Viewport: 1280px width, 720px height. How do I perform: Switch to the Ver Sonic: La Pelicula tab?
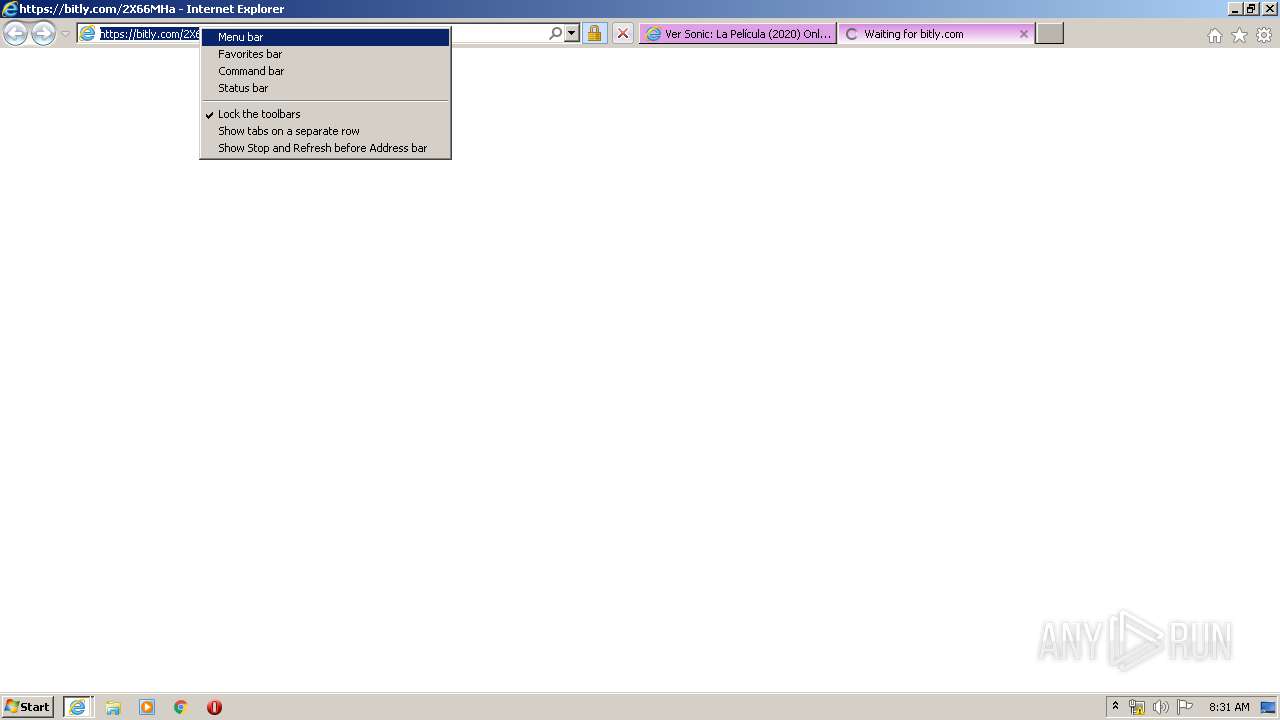[x=738, y=33]
